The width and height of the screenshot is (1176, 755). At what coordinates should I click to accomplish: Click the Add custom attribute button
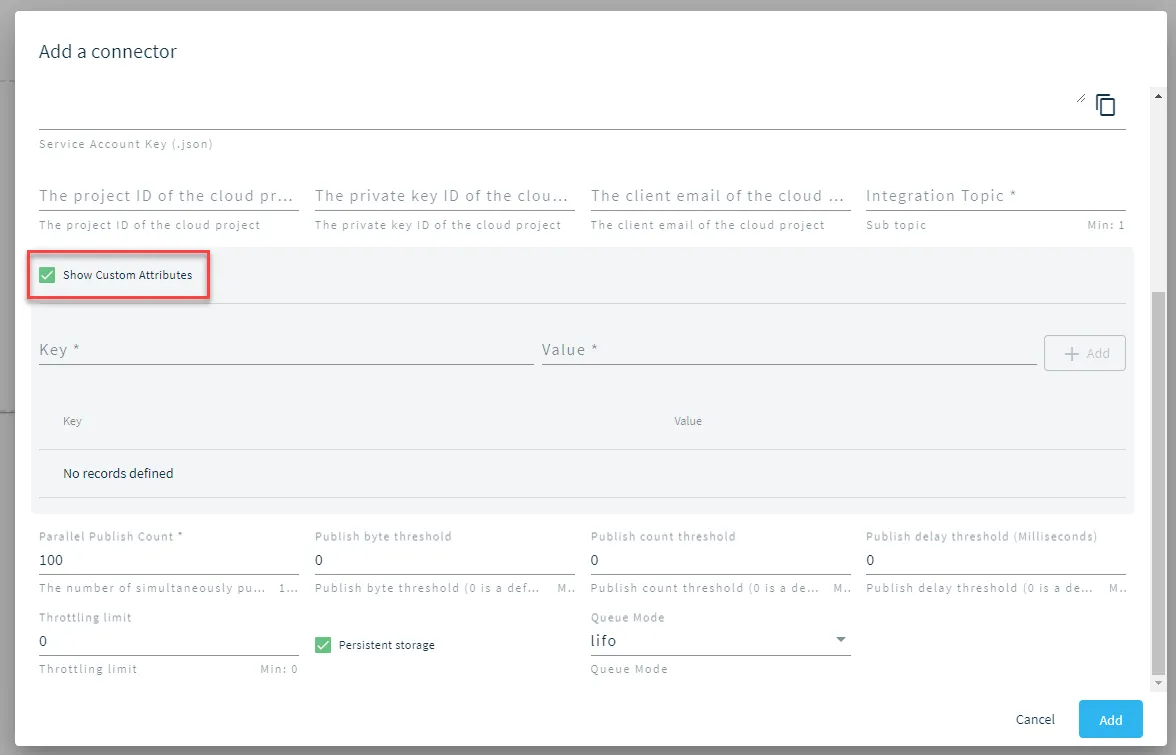click(x=1084, y=353)
